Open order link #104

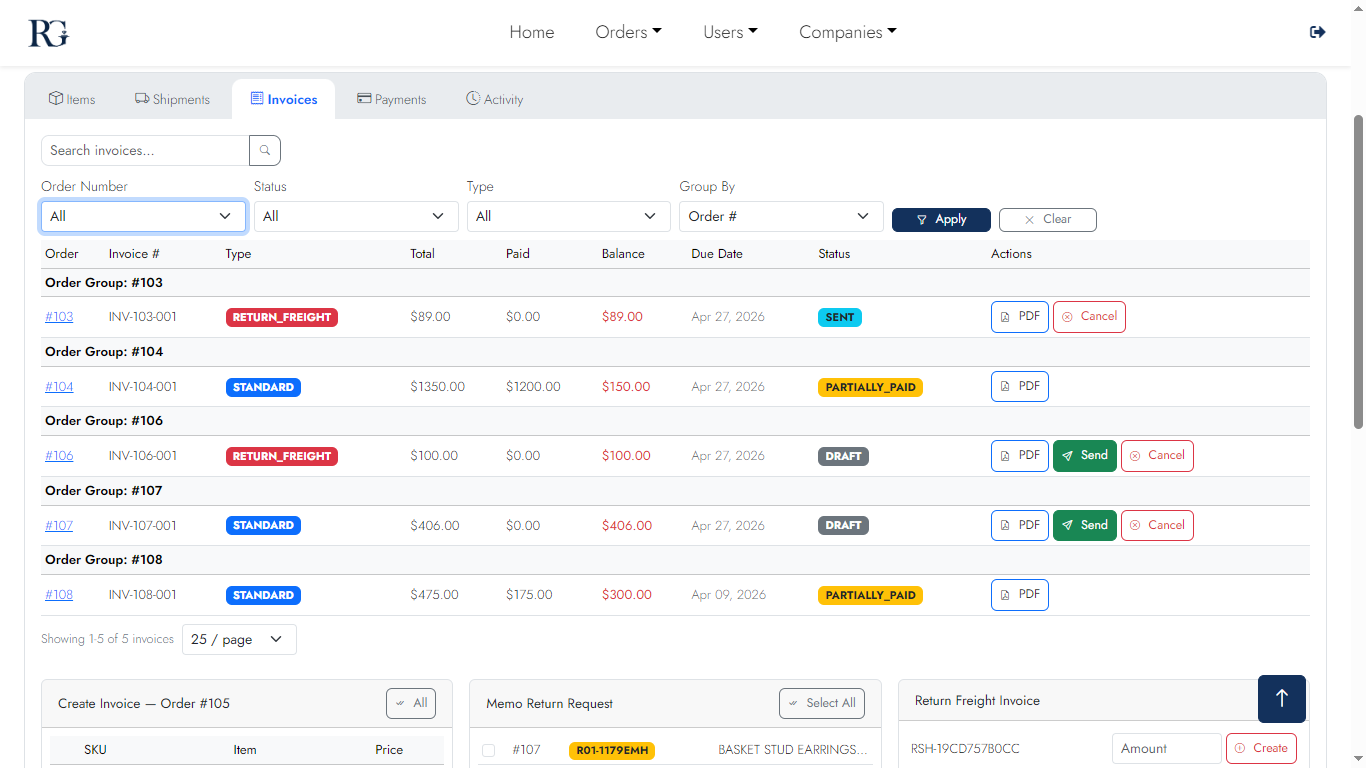59,386
